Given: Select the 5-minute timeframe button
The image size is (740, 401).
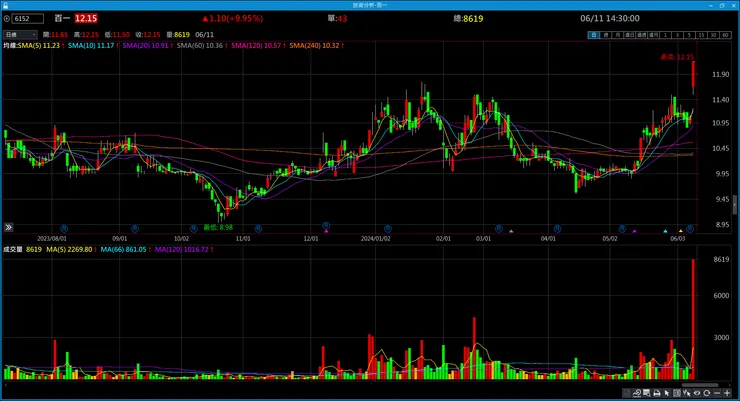Looking at the screenshot, I should click(x=689, y=35).
